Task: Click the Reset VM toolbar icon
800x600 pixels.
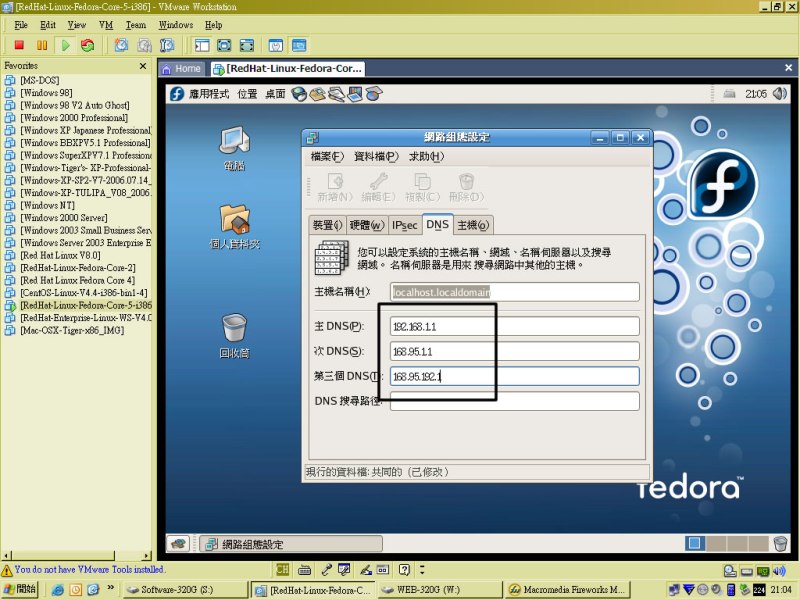Action: point(88,45)
